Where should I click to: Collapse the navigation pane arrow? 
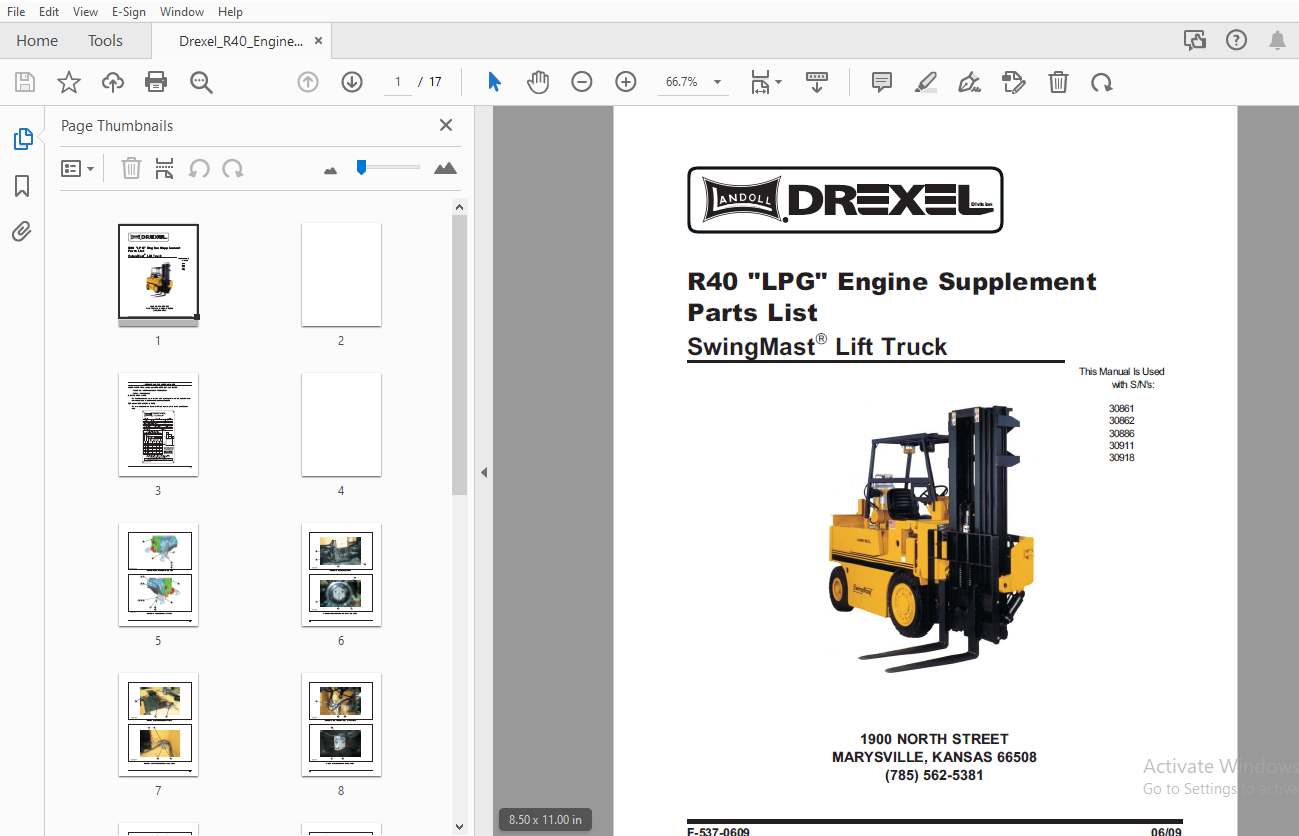pyautogui.click(x=484, y=472)
